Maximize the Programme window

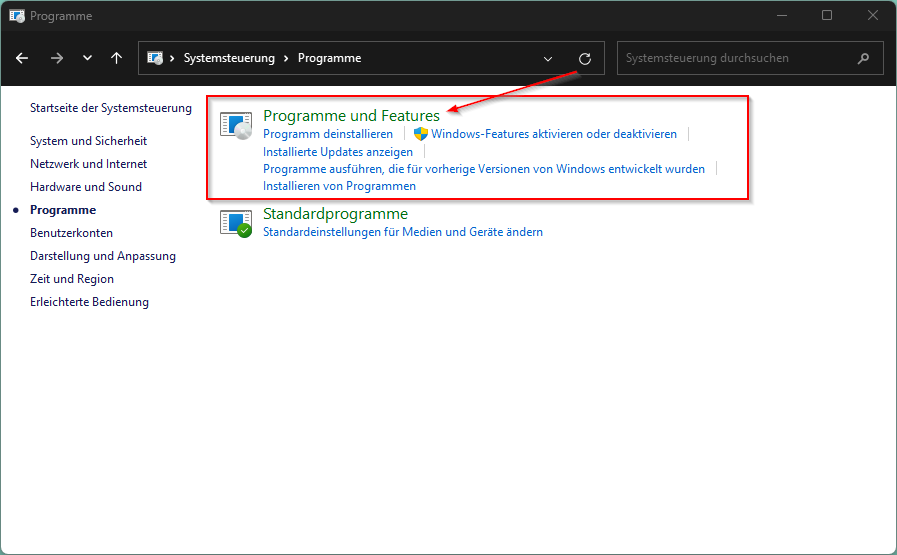tap(827, 15)
